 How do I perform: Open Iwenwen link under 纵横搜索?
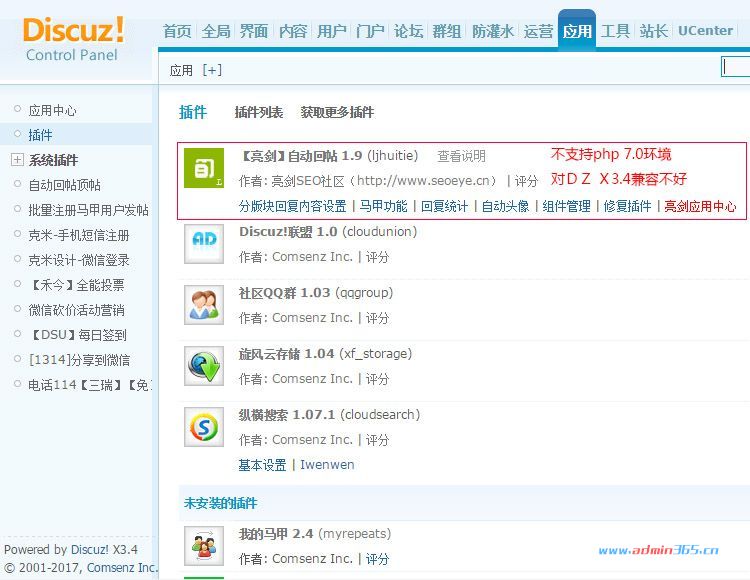(x=327, y=465)
